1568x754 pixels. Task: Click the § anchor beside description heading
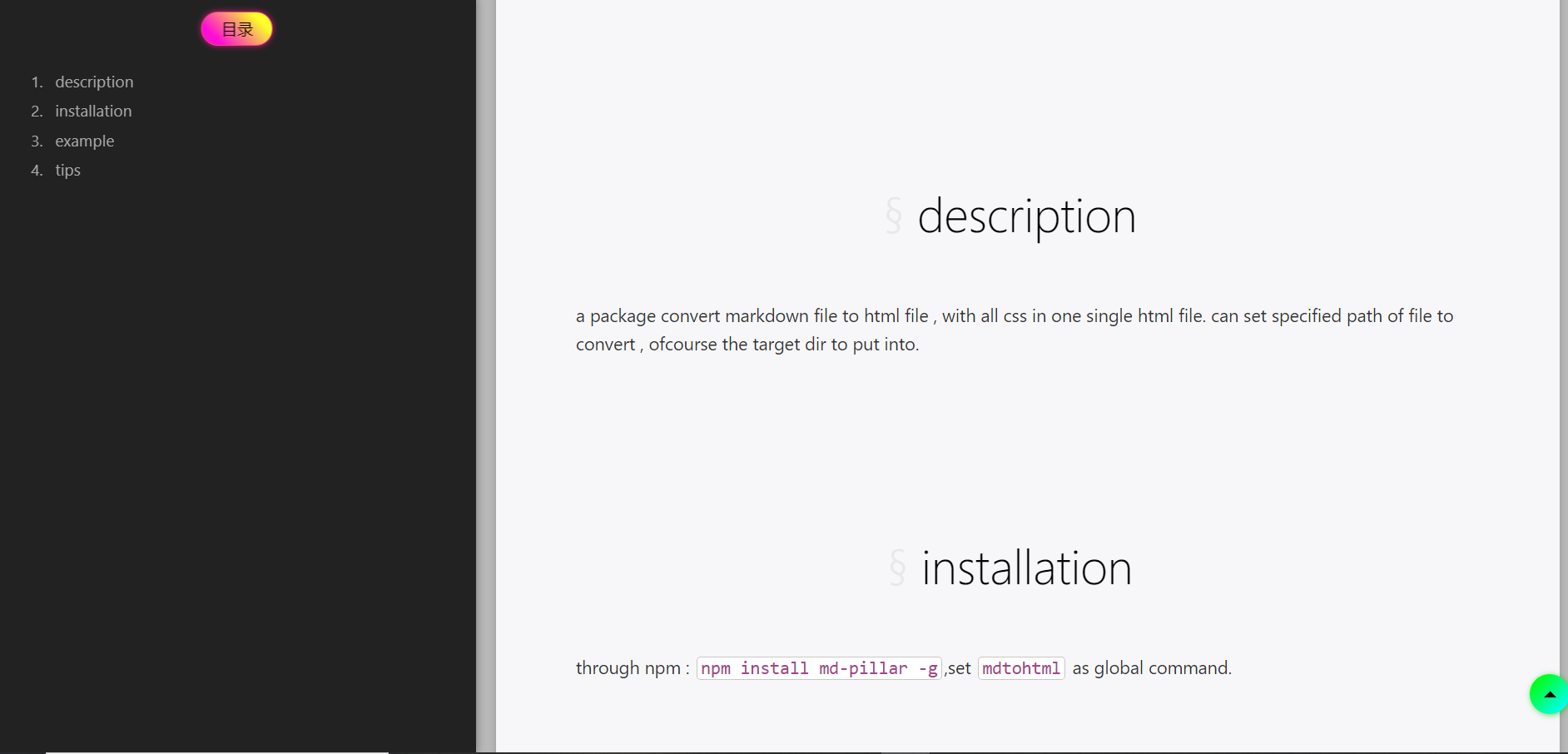(x=893, y=216)
